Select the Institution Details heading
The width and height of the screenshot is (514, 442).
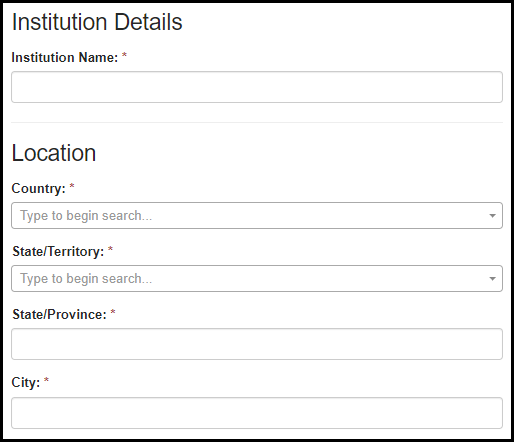(97, 22)
